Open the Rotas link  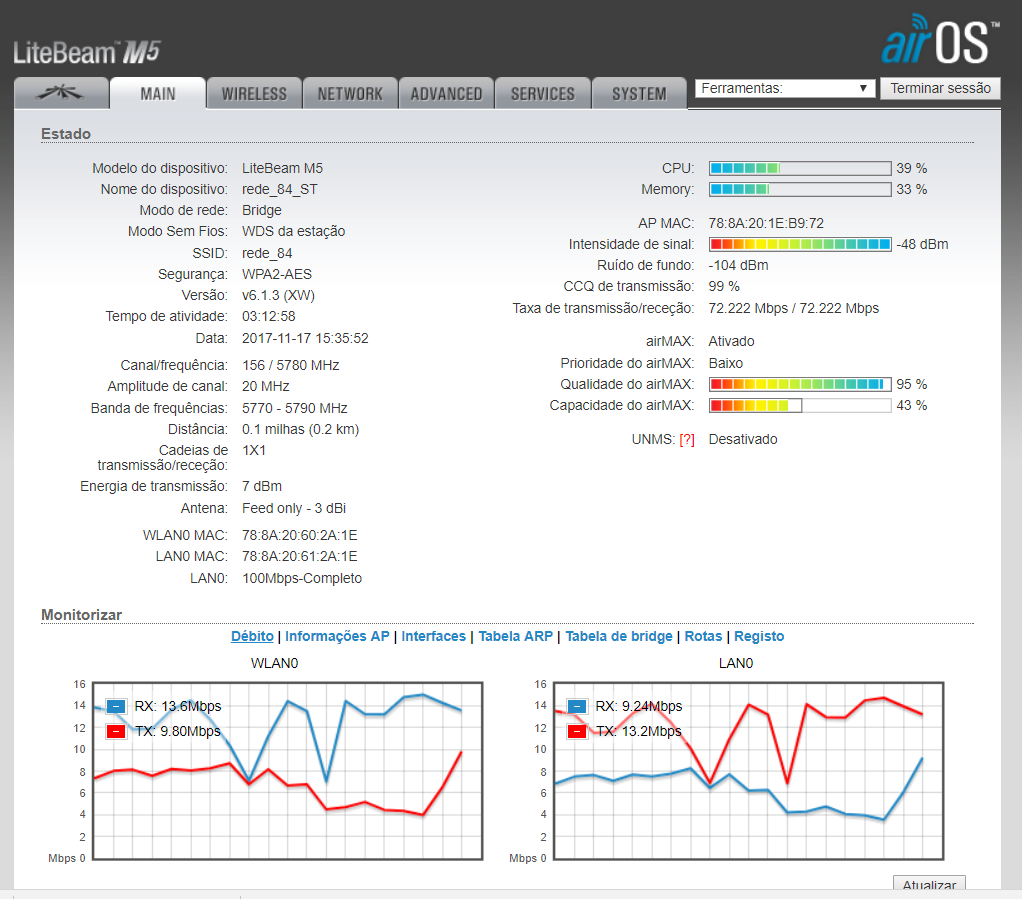click(x=703, y=636)
